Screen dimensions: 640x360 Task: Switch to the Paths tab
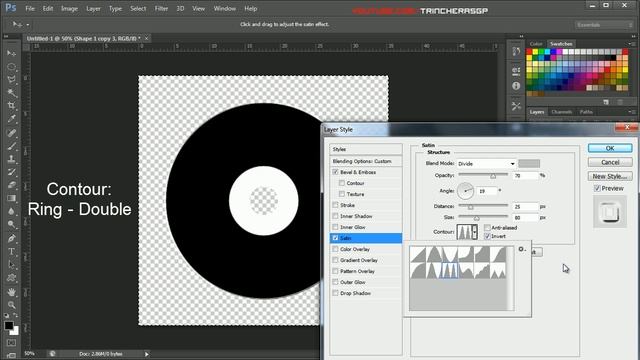pos(586,112)
